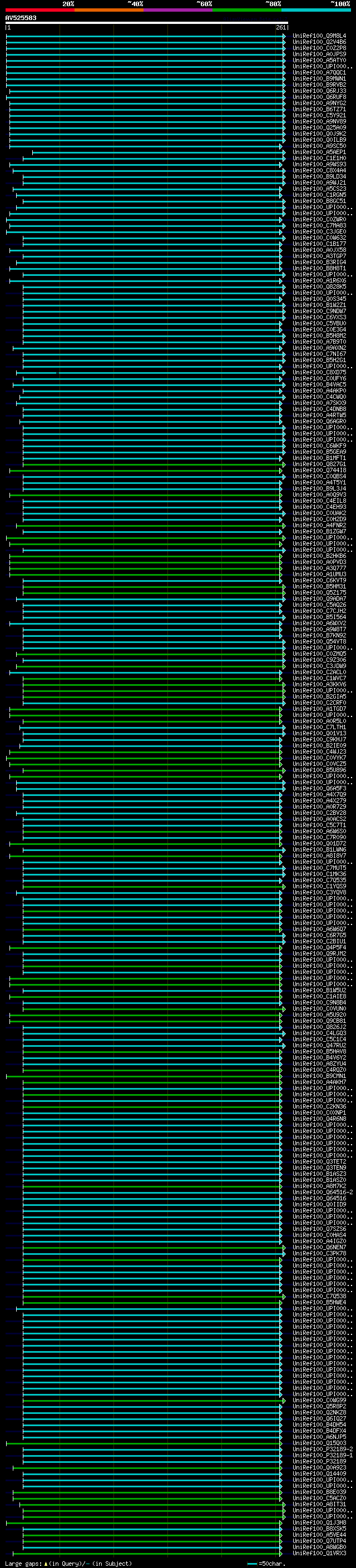
Task: Click the UniRef100_Q1VRX3 hit label
Action: 319,1554
